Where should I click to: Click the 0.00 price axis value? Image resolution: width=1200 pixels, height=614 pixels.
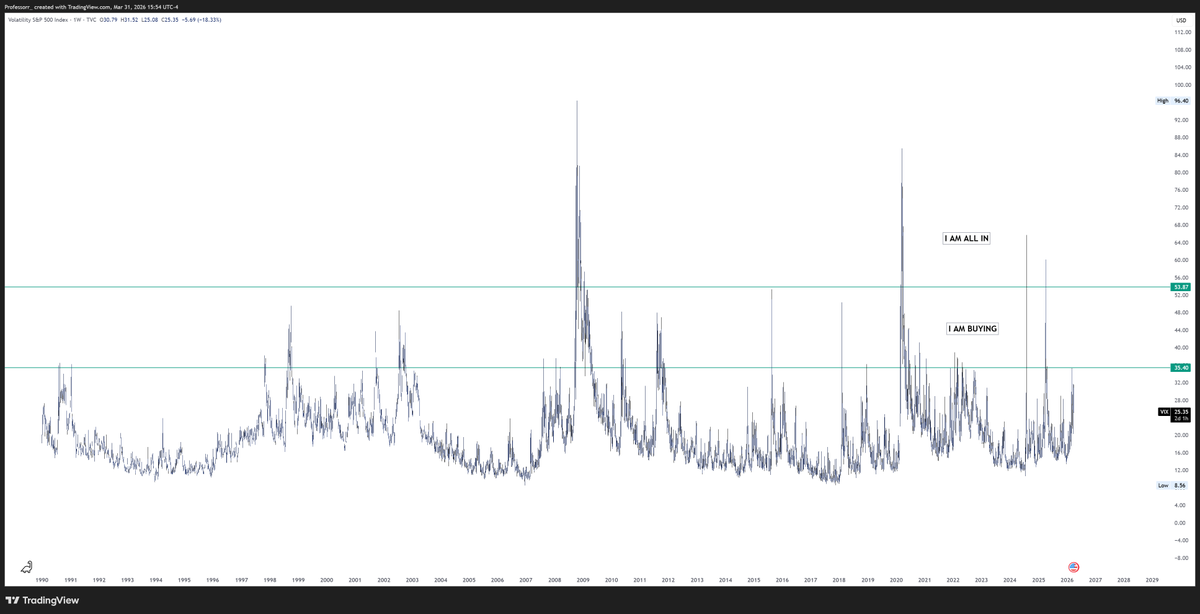(x=1181, y=523)
